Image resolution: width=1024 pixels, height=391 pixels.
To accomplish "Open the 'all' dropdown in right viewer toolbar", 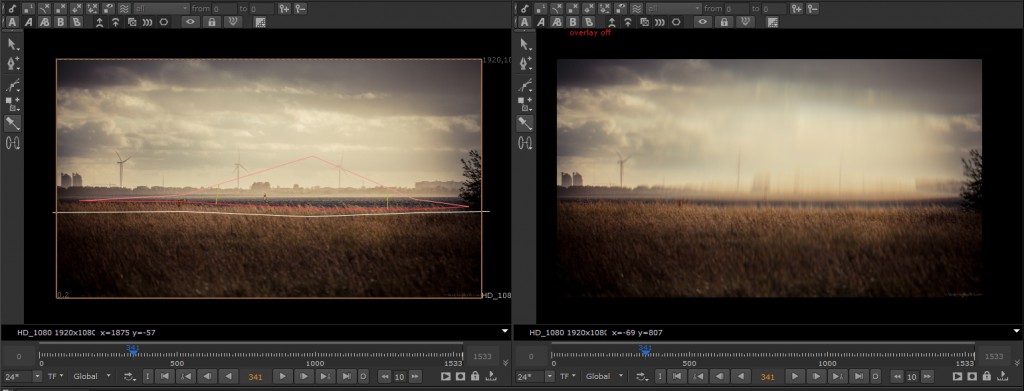I will coord(674,8).
